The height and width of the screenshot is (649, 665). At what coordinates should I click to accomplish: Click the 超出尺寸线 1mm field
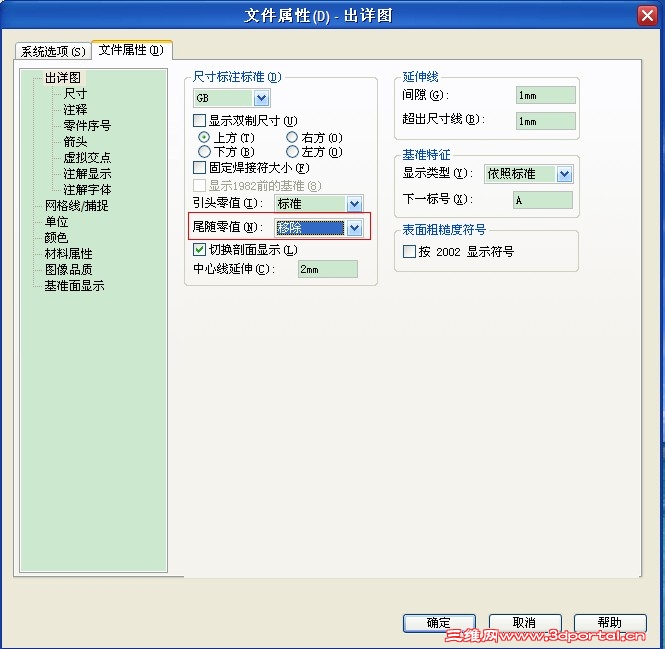546,121
